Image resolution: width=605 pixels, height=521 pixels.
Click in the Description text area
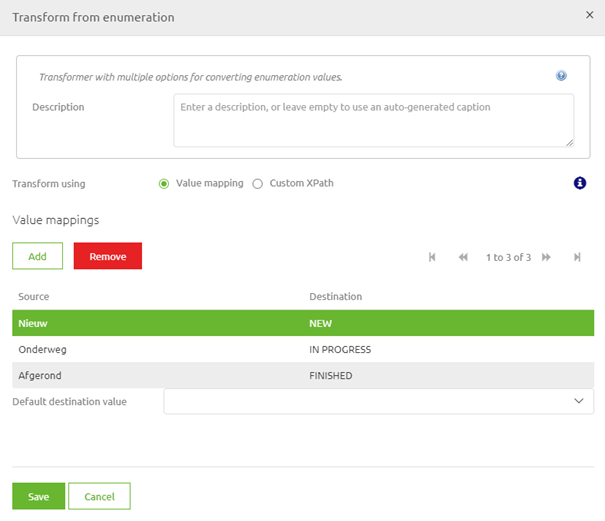click(x=373, y=120)
